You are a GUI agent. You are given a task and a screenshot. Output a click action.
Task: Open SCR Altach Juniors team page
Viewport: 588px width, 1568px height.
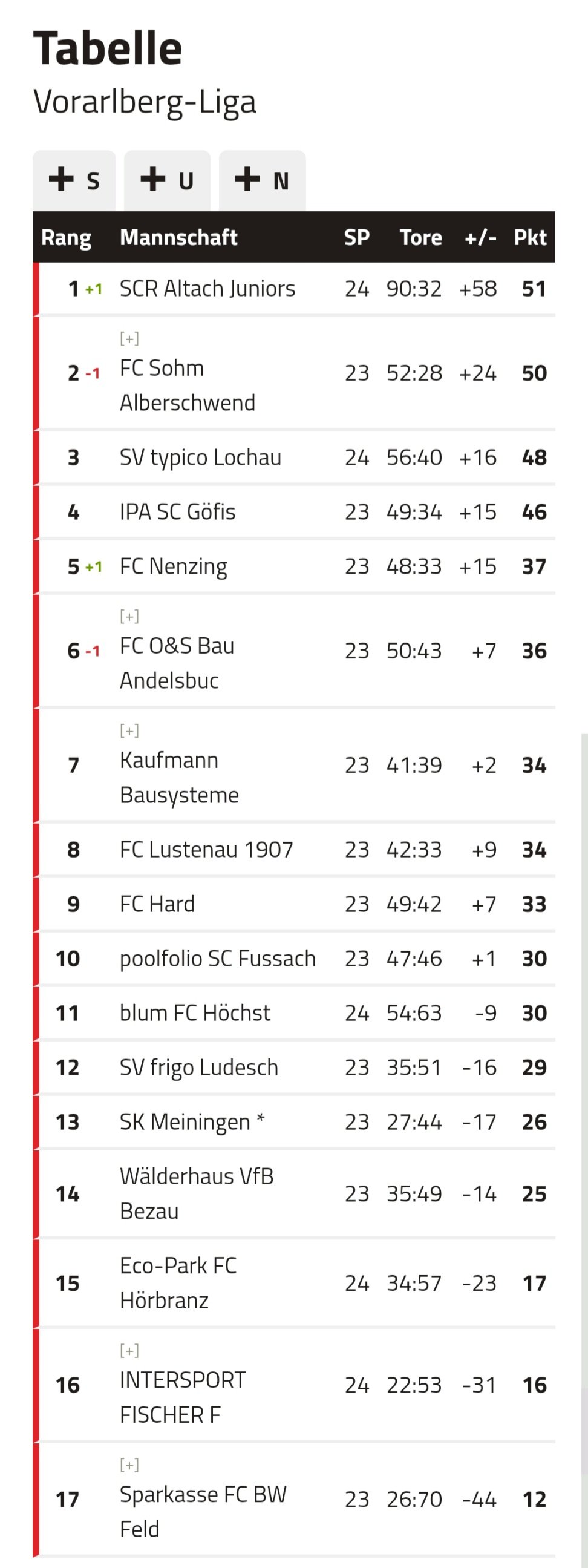click(207, 289)
